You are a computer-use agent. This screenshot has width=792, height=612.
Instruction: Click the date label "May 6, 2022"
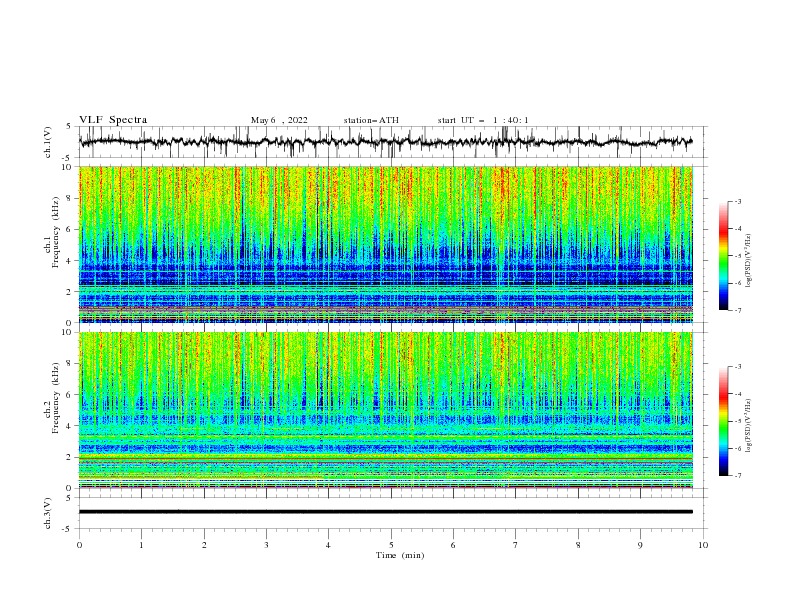click(279, 120)
